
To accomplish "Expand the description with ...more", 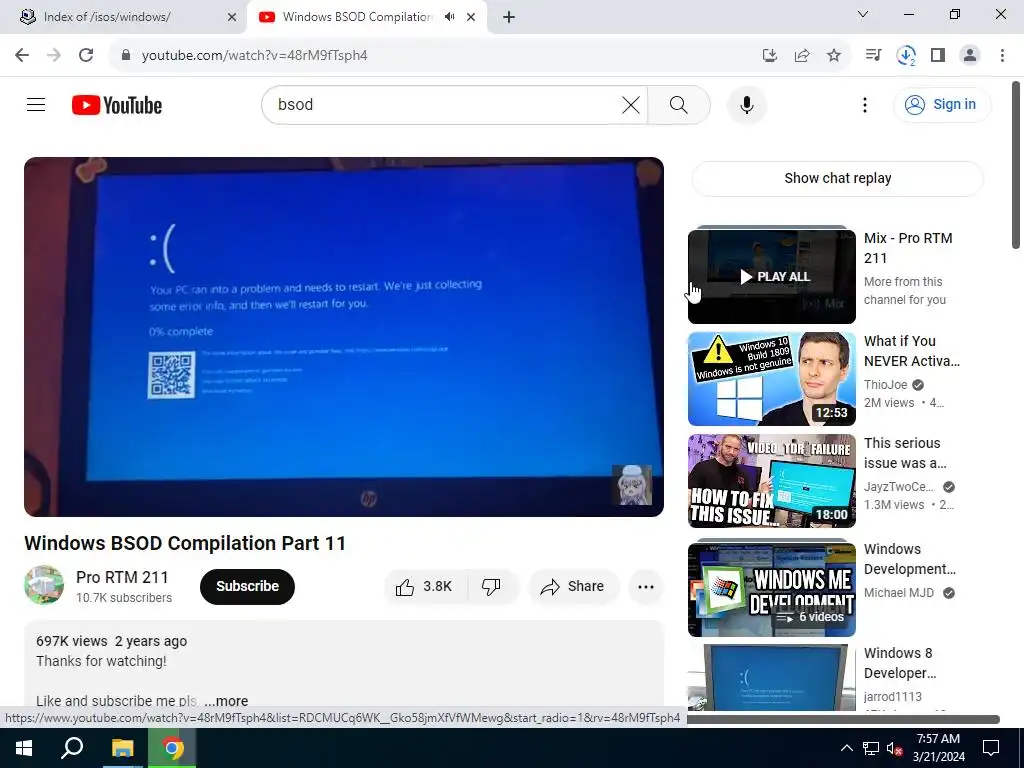I will pyautogui.click(x=225, y=701).
